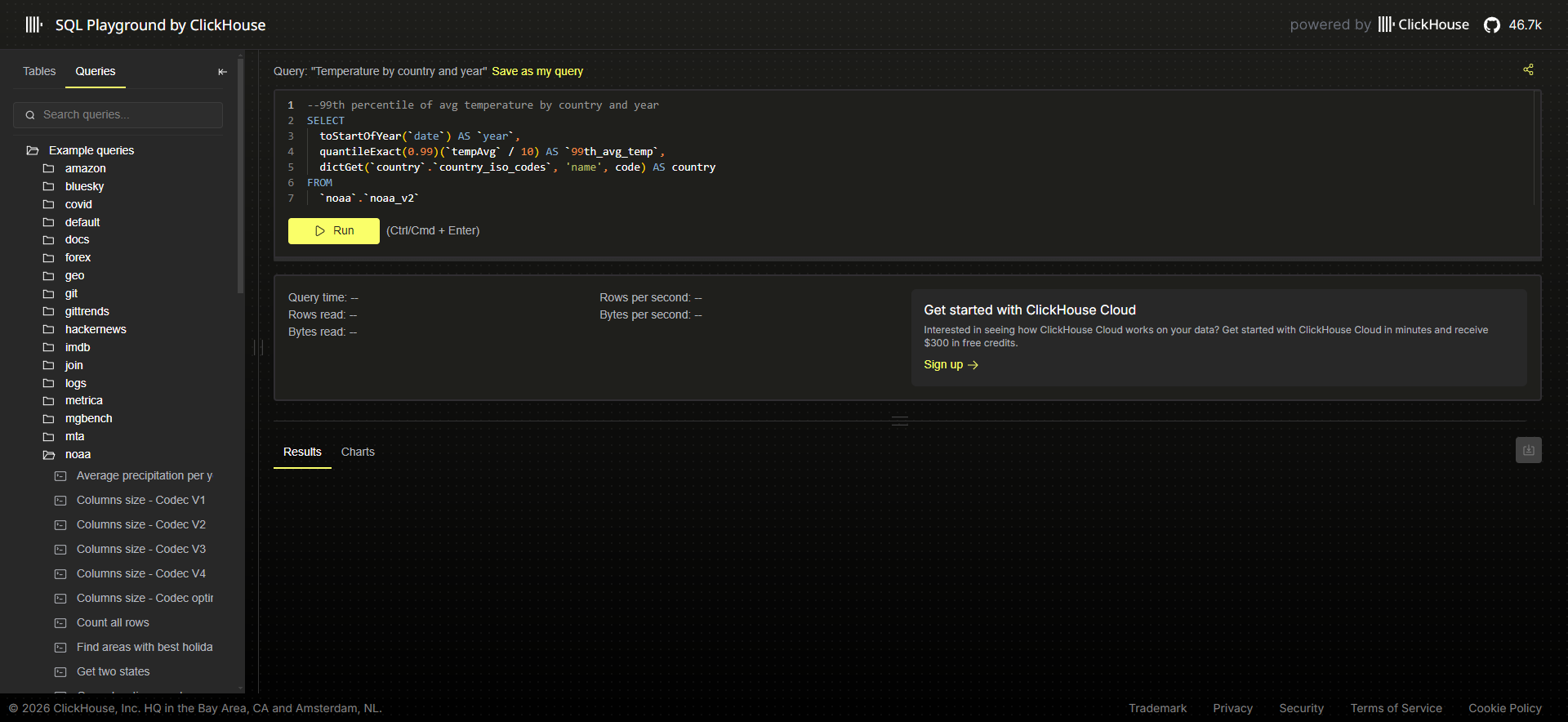Screen dimensions: 1568x722
Task: Click into the SQL editor FROM line
Action: [x=320, y=183]
